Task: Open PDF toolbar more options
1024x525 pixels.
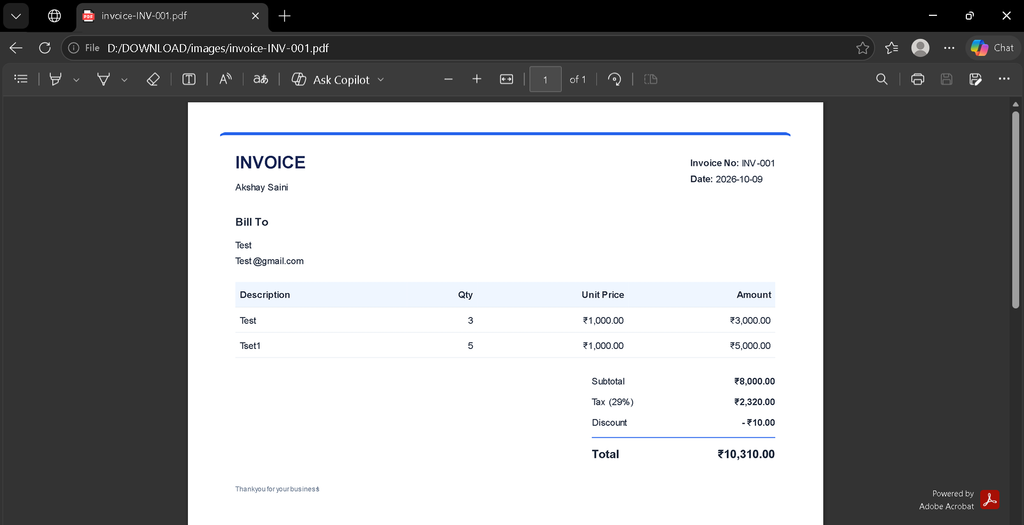Action: (1004, 79)
